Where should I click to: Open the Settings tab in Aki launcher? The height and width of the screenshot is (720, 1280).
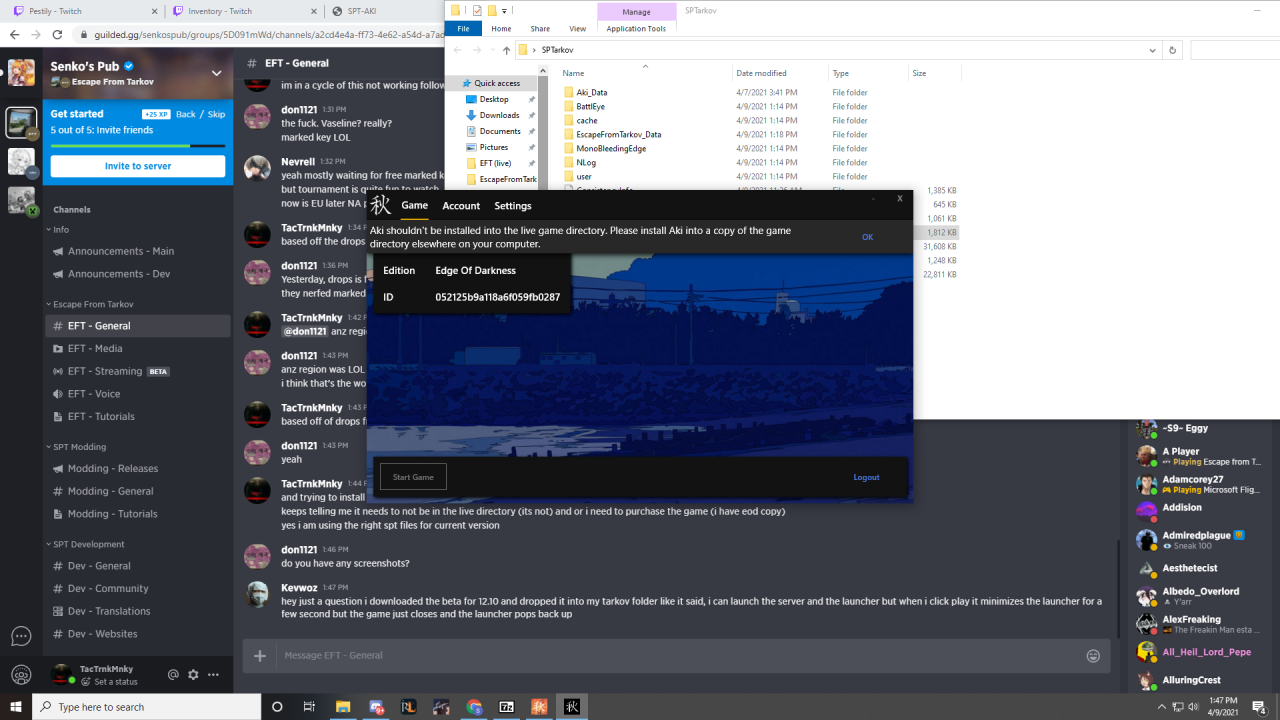click(x=513, y=205)
